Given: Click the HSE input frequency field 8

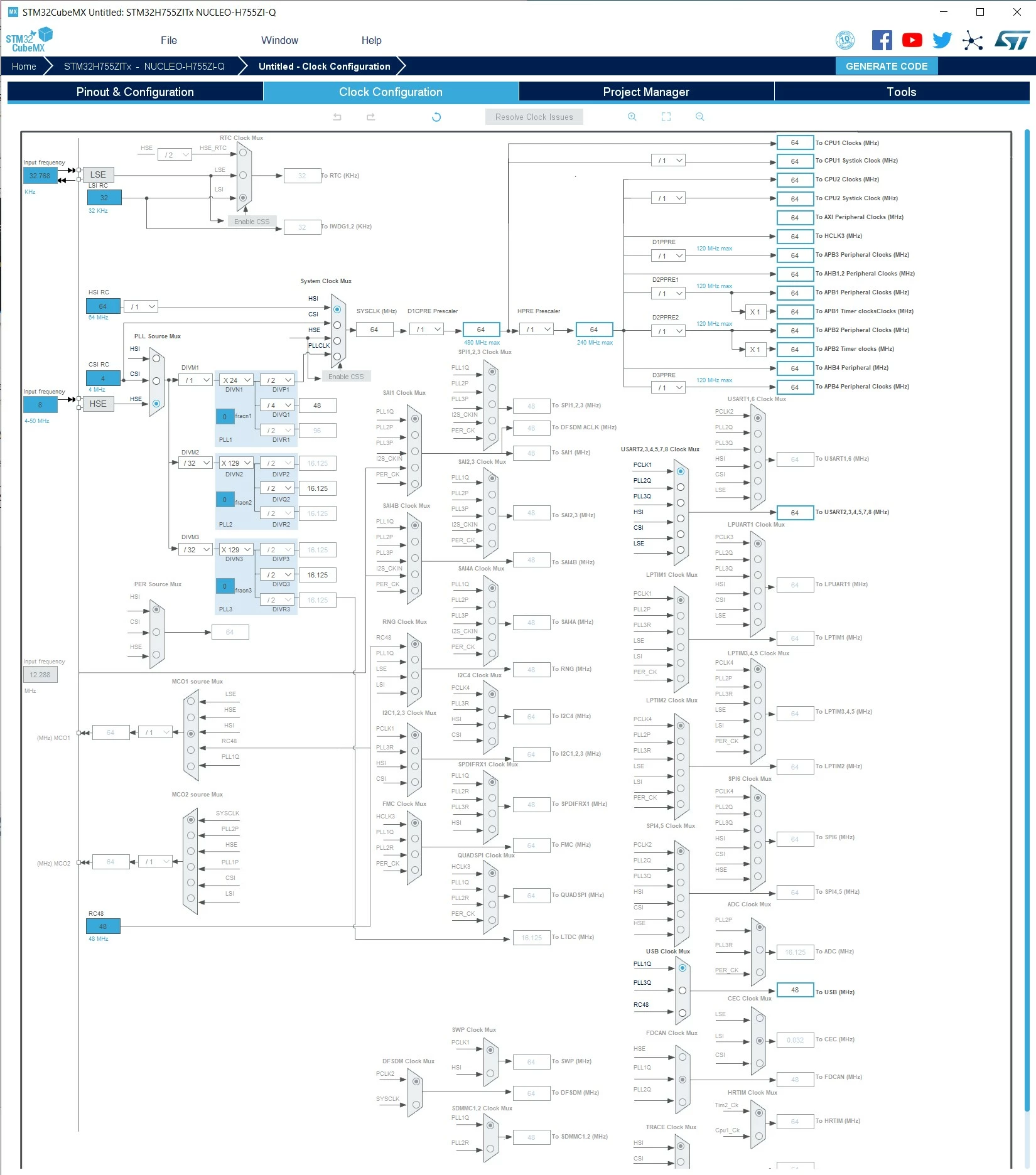Looking at the screenshot, I should [x=40, y=405].
